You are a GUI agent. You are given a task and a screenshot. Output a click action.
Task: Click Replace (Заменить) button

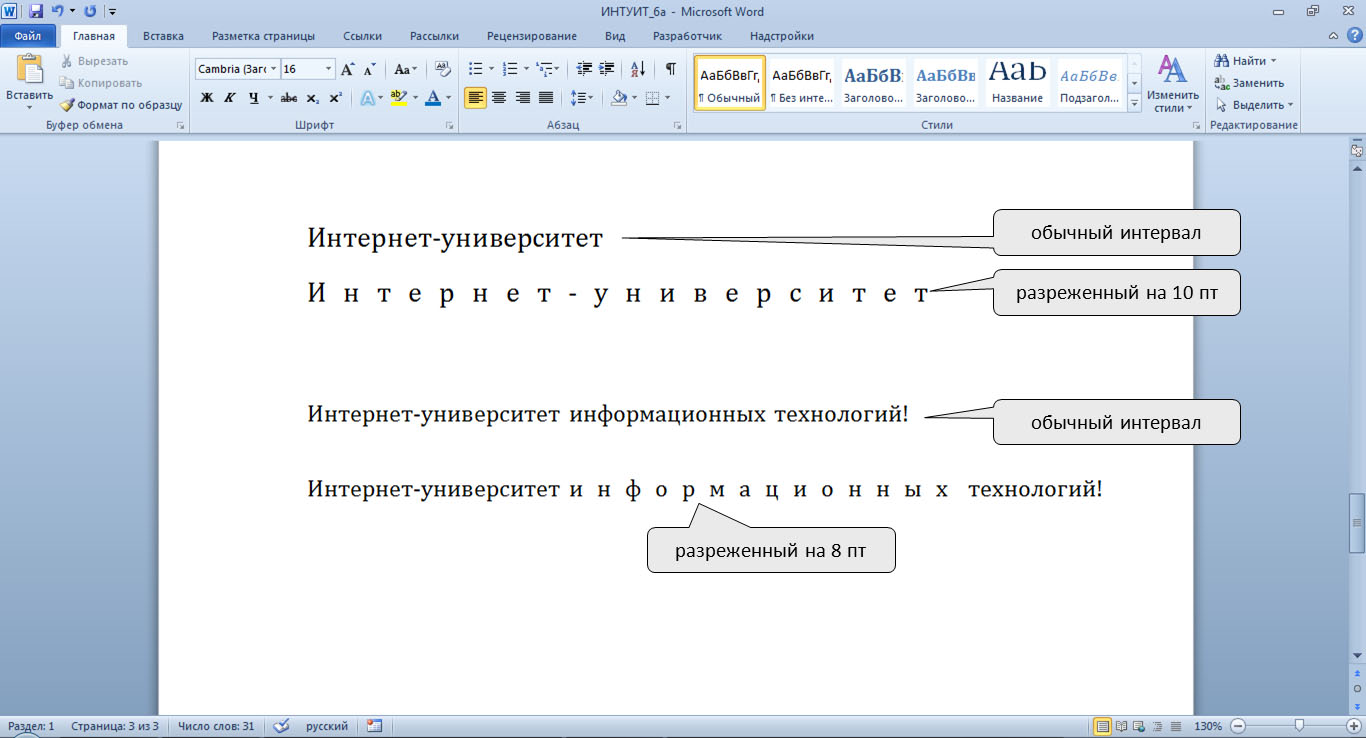coord(1250,83)
